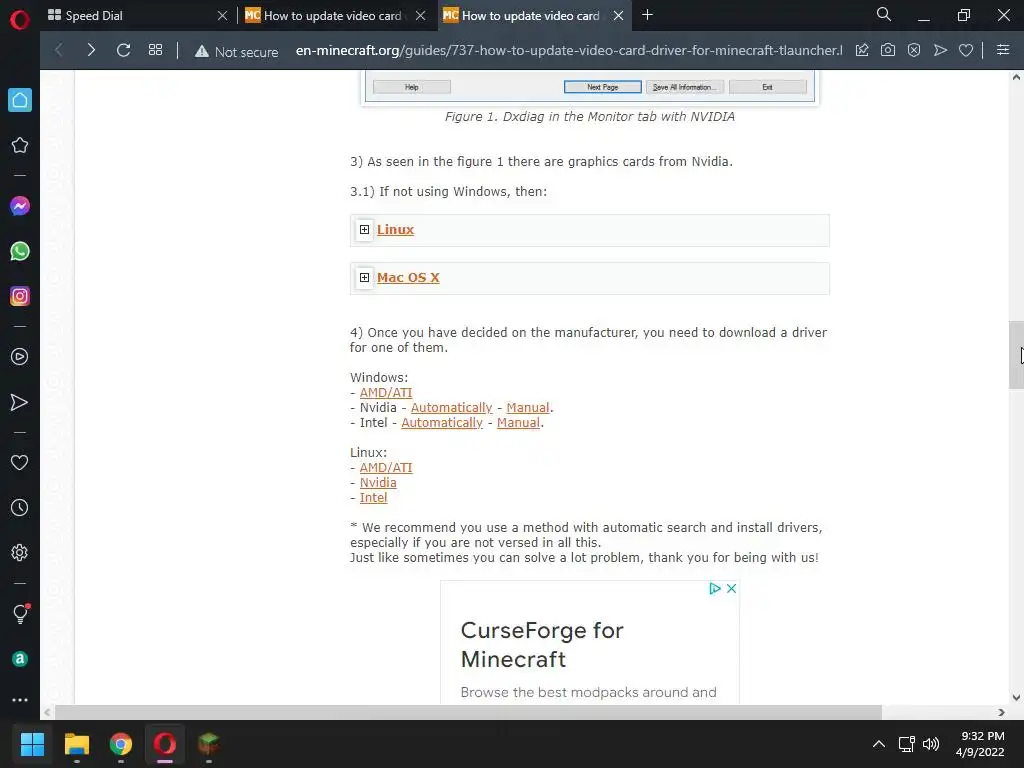Open the ad blocker shield icon

point(914,50)
